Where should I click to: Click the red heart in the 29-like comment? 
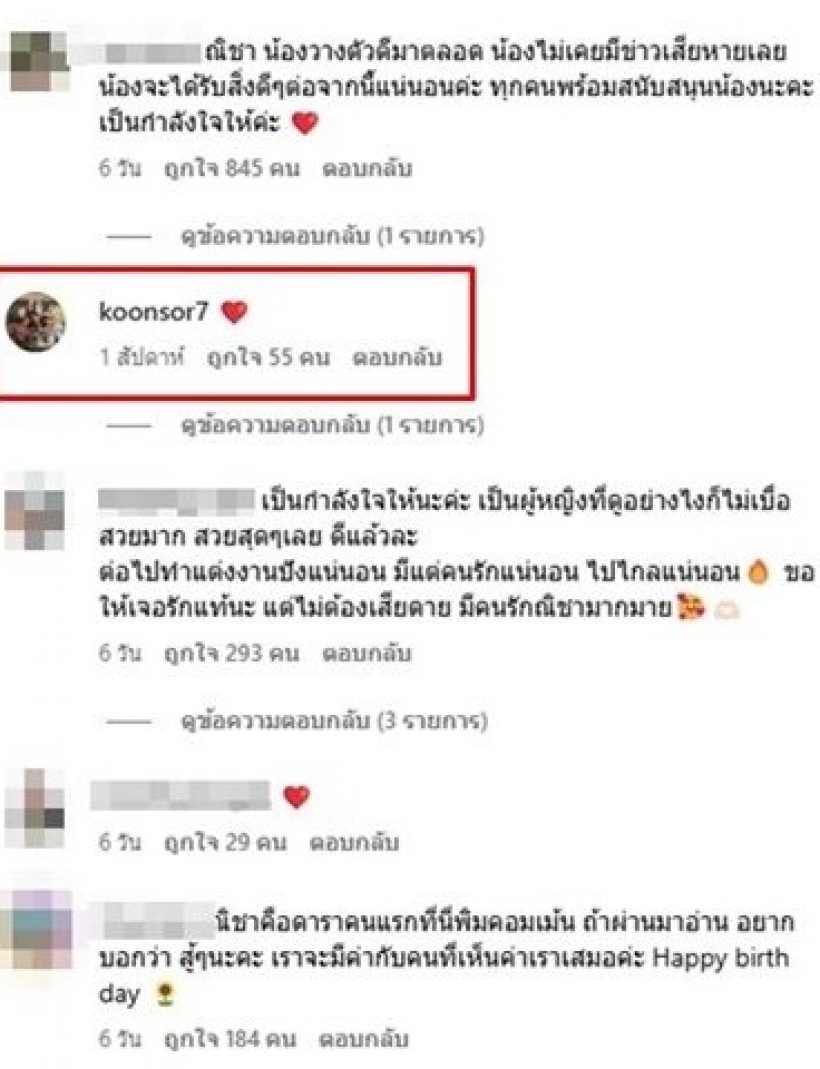click(x=296, y=796)
